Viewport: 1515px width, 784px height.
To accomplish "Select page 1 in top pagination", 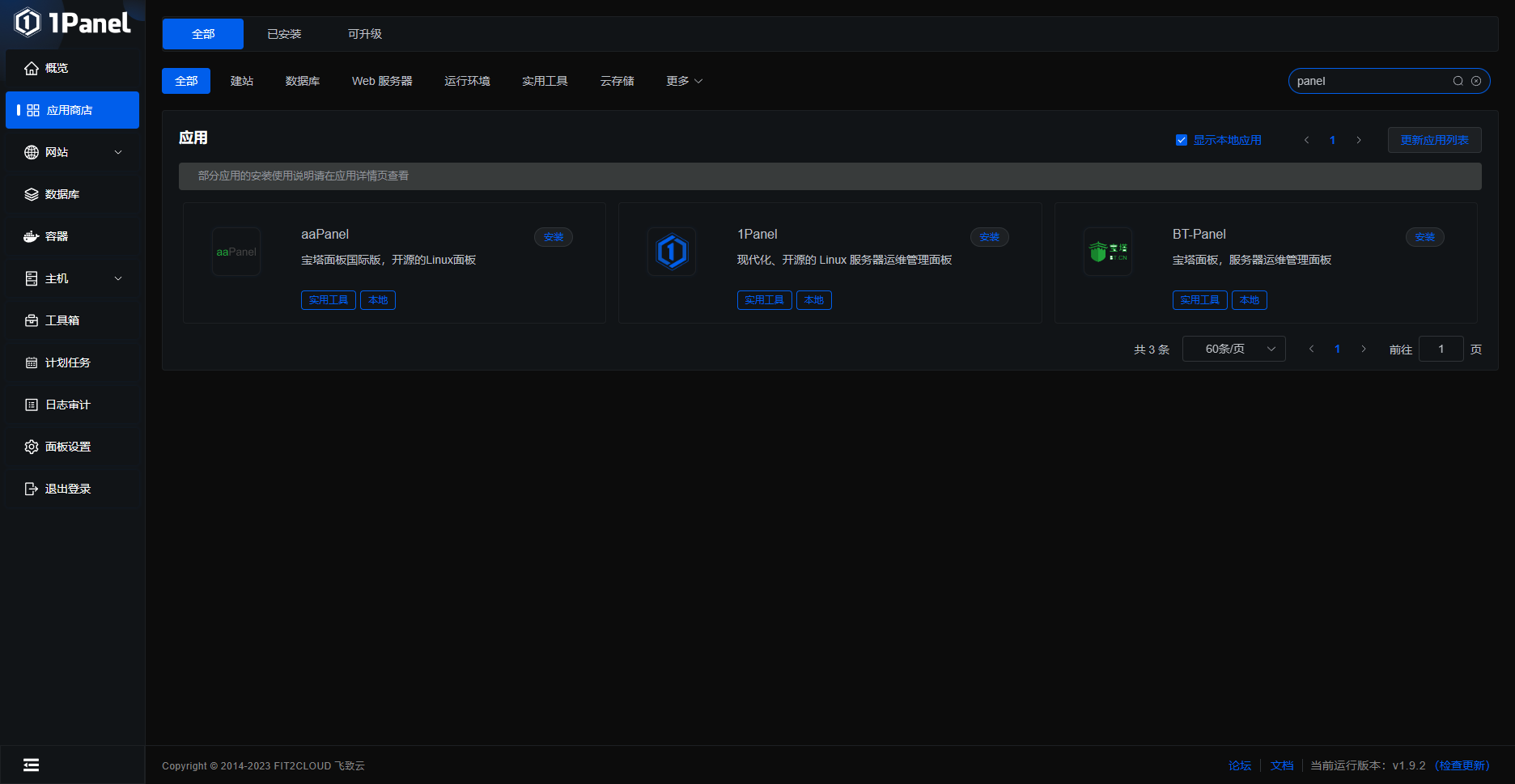I will pos(1332,140).
